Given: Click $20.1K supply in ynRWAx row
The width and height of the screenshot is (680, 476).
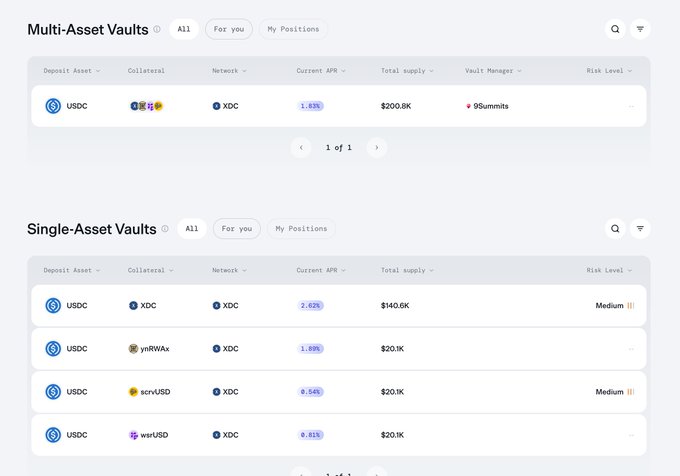Looking at the screenshot, I should 392,349.
